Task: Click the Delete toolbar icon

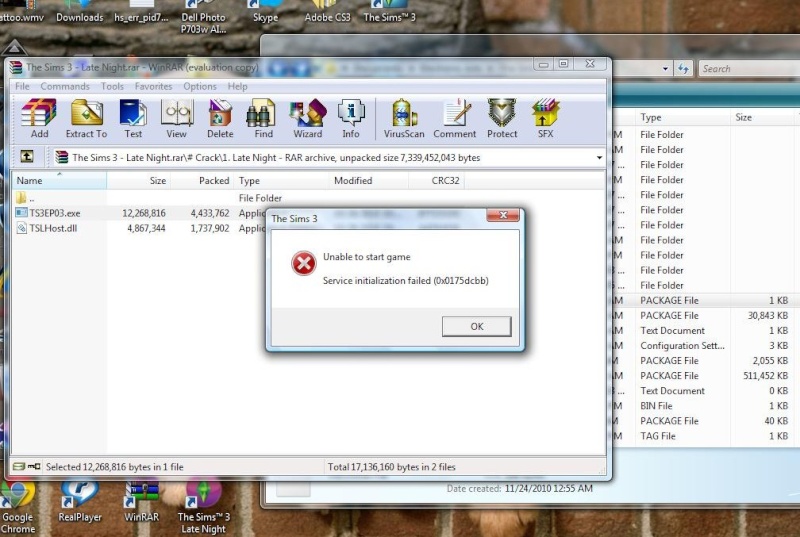Action: (x=220, y=117)
